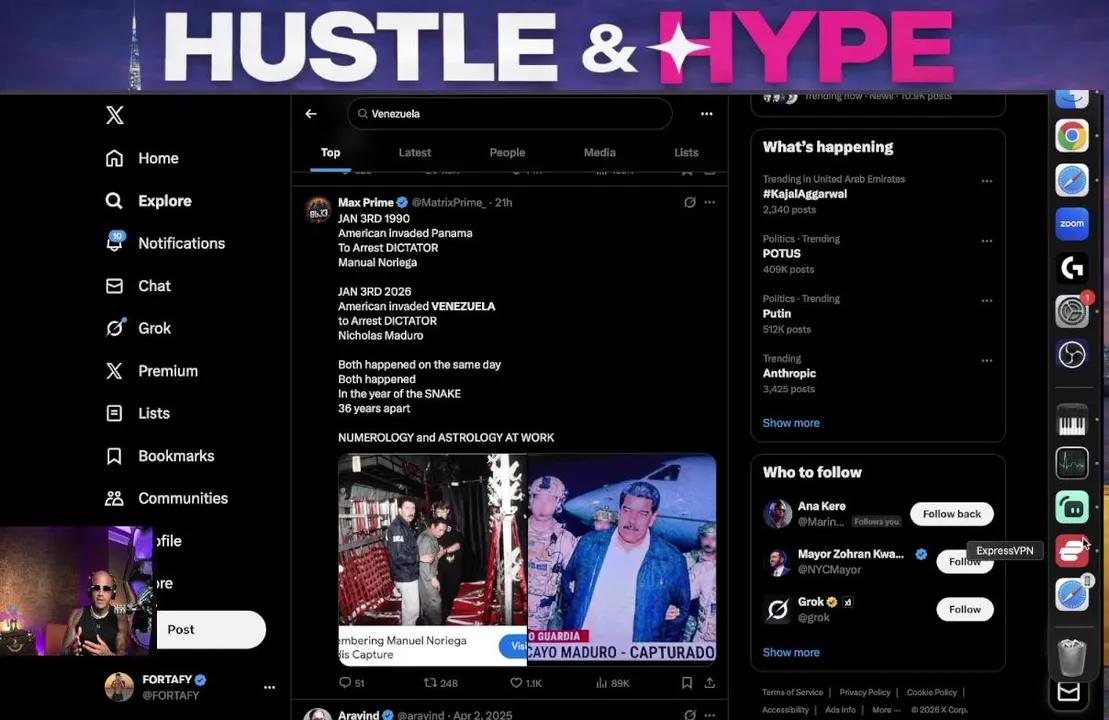Show more under Who to follow
Screen dimensions: 1109x720
791,653
